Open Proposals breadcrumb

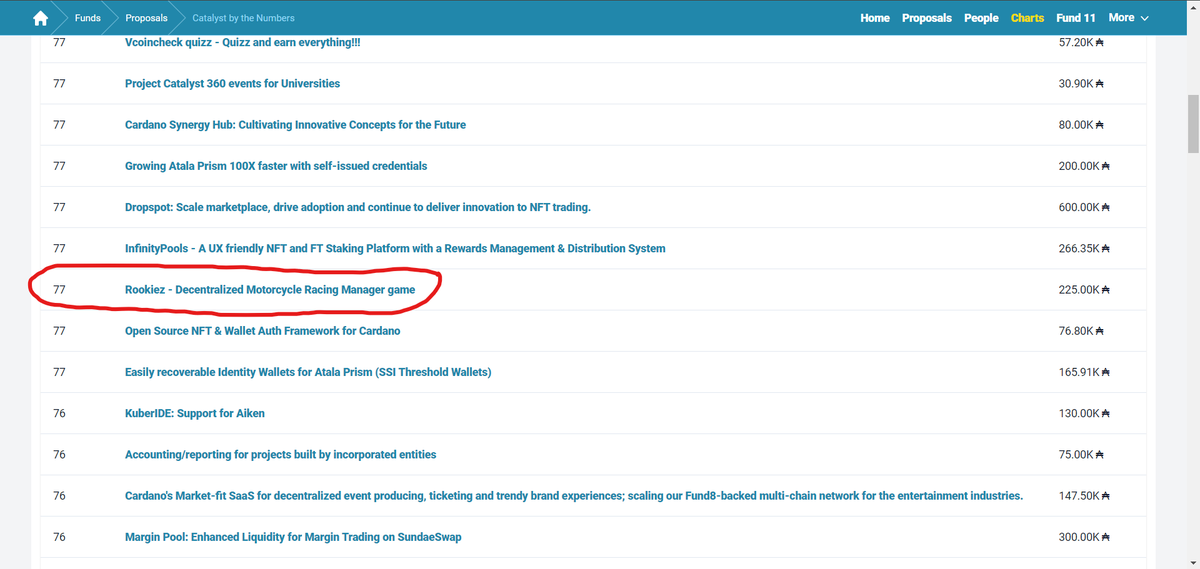point(146,18)
